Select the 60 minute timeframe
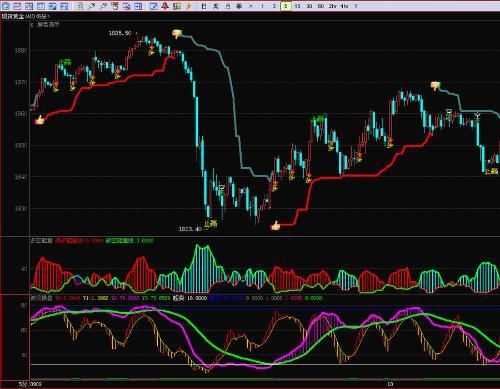500x389 pixels. click(x=321, y=6)
